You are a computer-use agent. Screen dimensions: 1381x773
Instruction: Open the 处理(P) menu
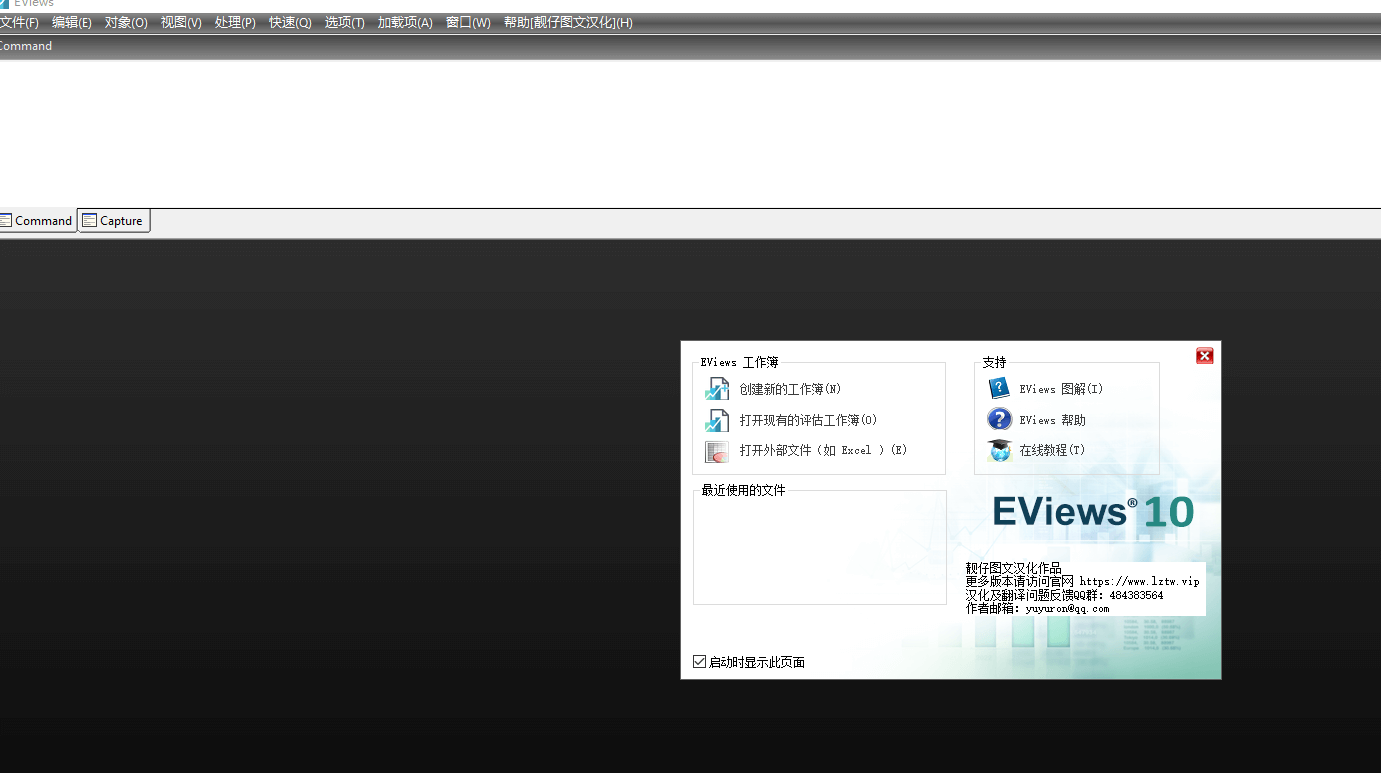(x=235, y=23)
